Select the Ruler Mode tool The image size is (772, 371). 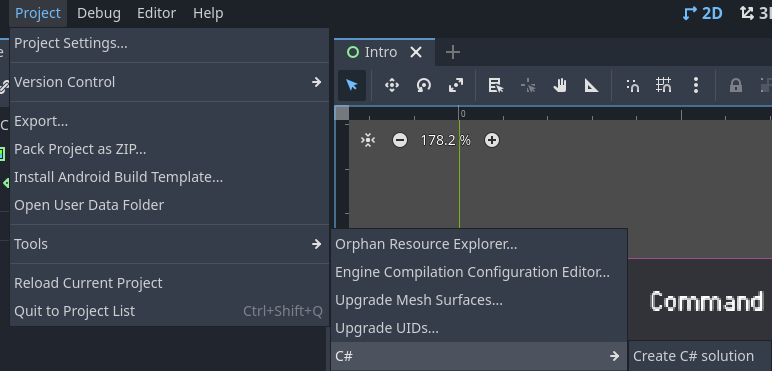click(x=591, y=85)
